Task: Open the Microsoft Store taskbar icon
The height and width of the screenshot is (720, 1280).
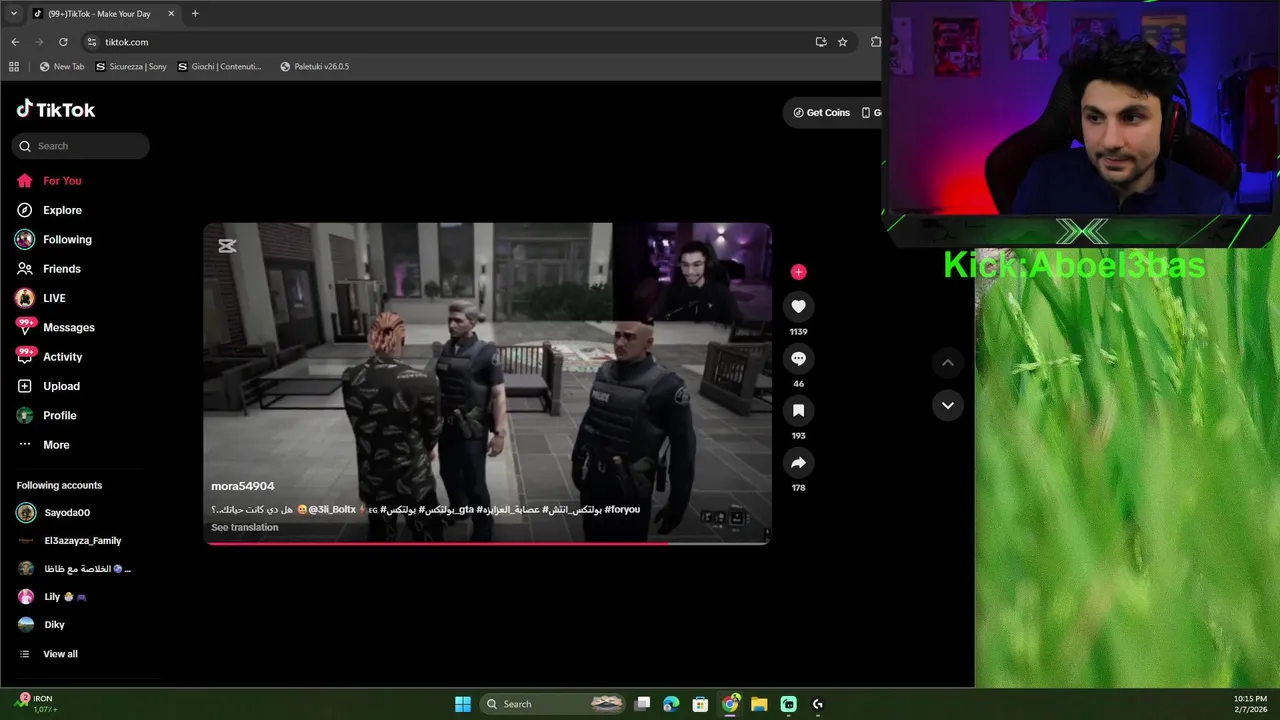Action: (x=700, y=704)
